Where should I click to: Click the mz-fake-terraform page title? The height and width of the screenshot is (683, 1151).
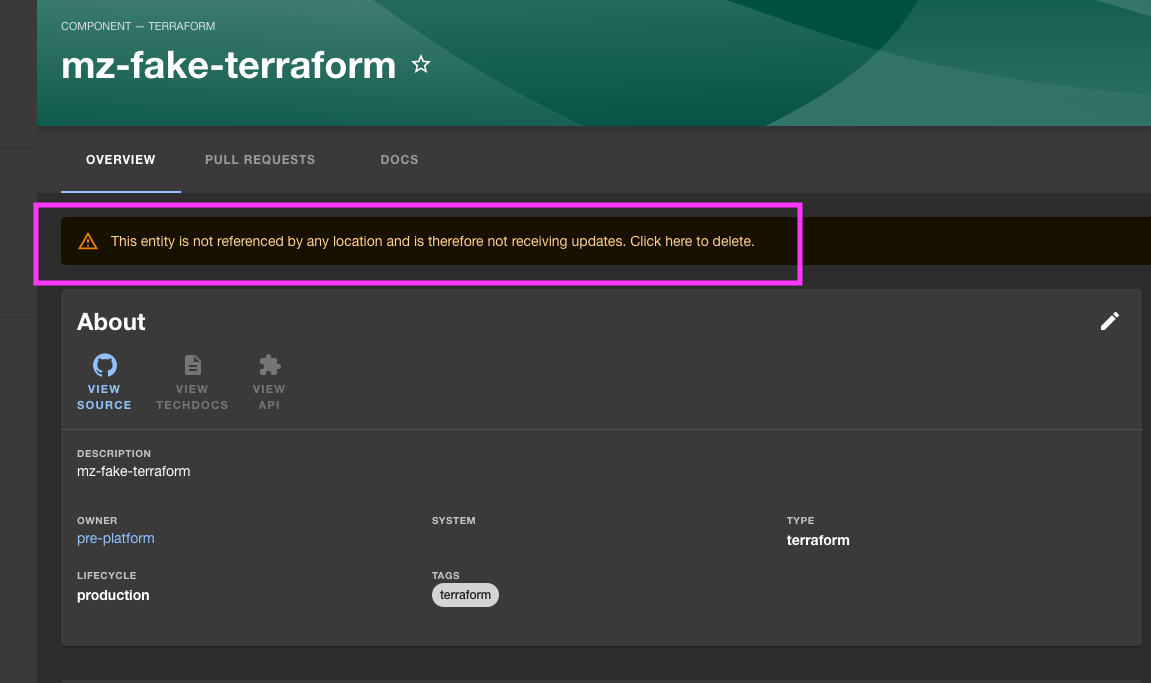click(x=228, y=66)
